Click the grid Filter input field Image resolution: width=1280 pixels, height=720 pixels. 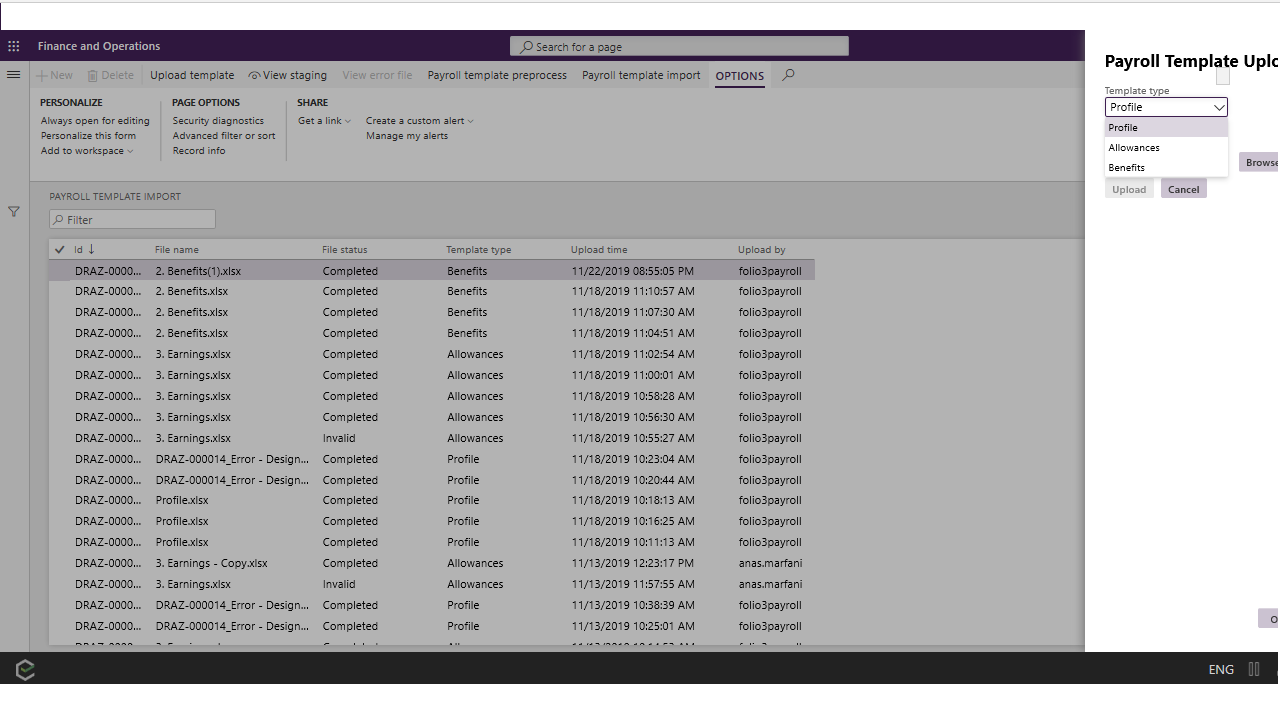pos(132,219)
